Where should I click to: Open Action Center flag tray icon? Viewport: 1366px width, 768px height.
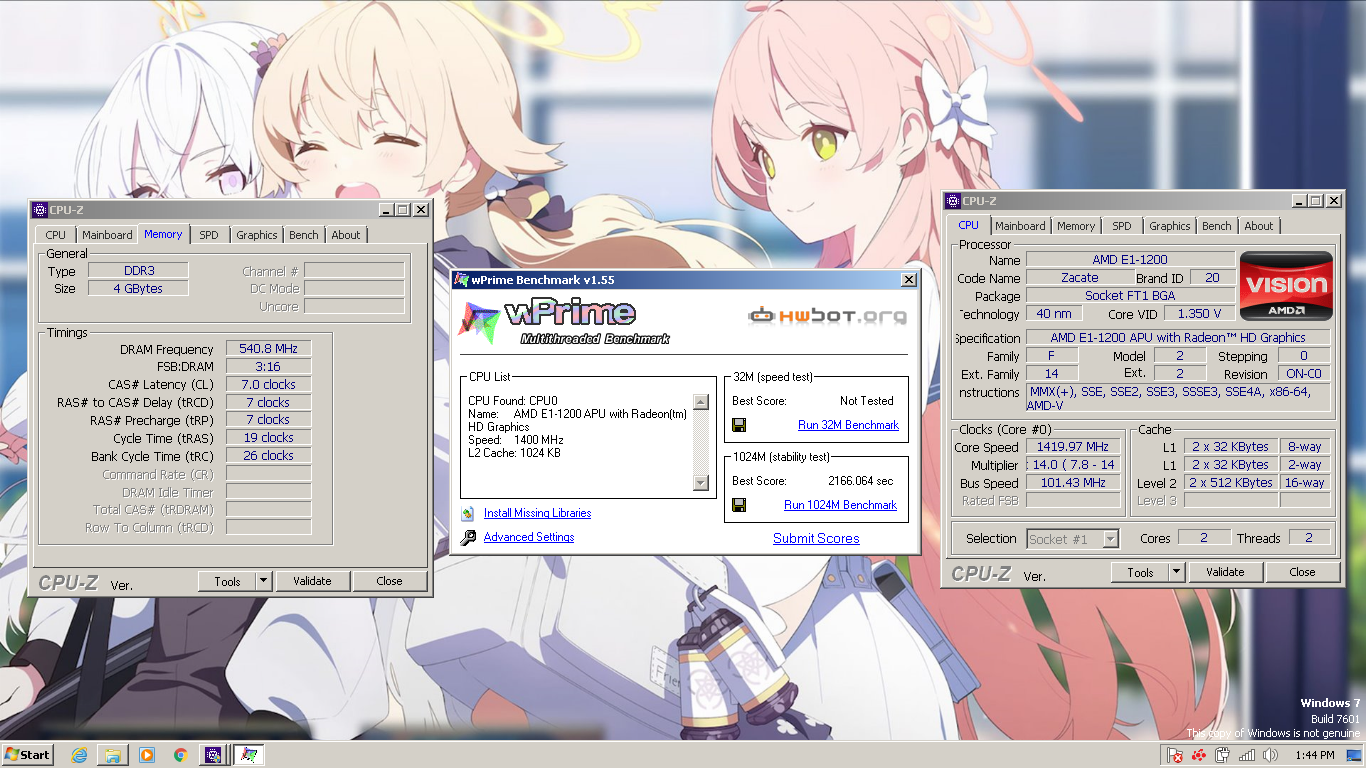coord(1176,755)
